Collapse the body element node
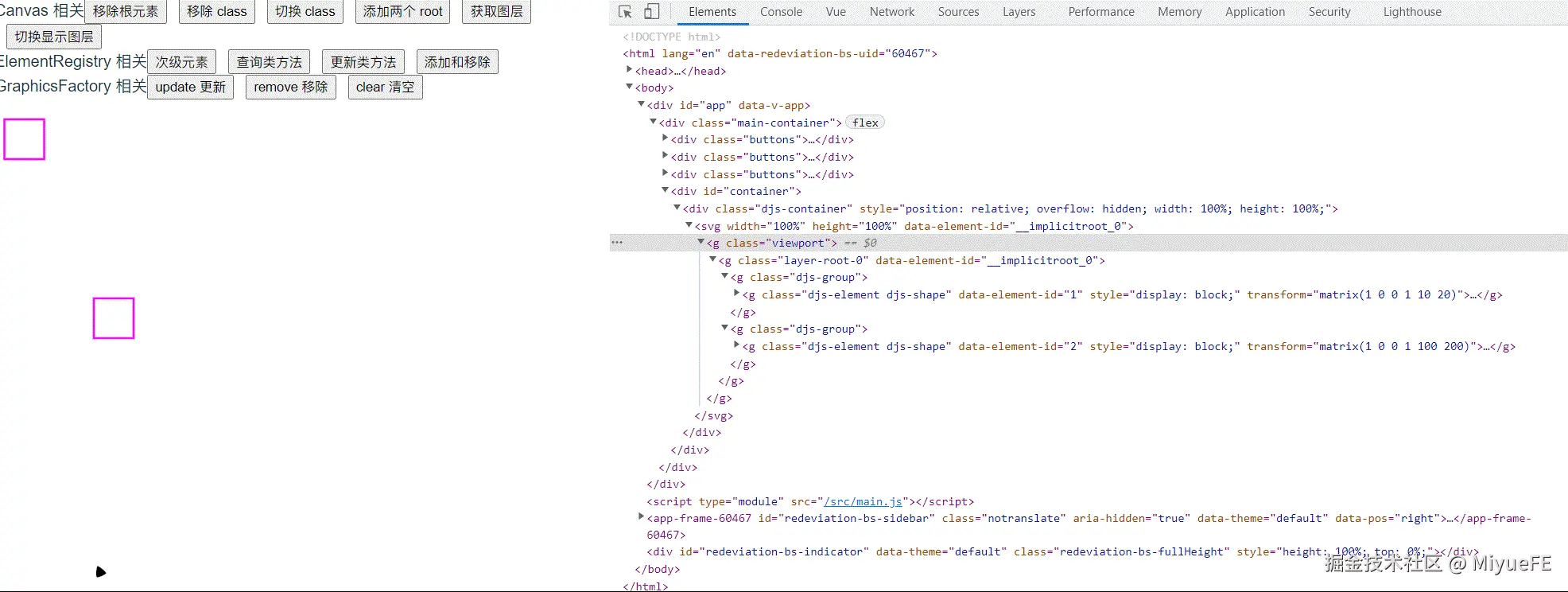 (629, 87)
